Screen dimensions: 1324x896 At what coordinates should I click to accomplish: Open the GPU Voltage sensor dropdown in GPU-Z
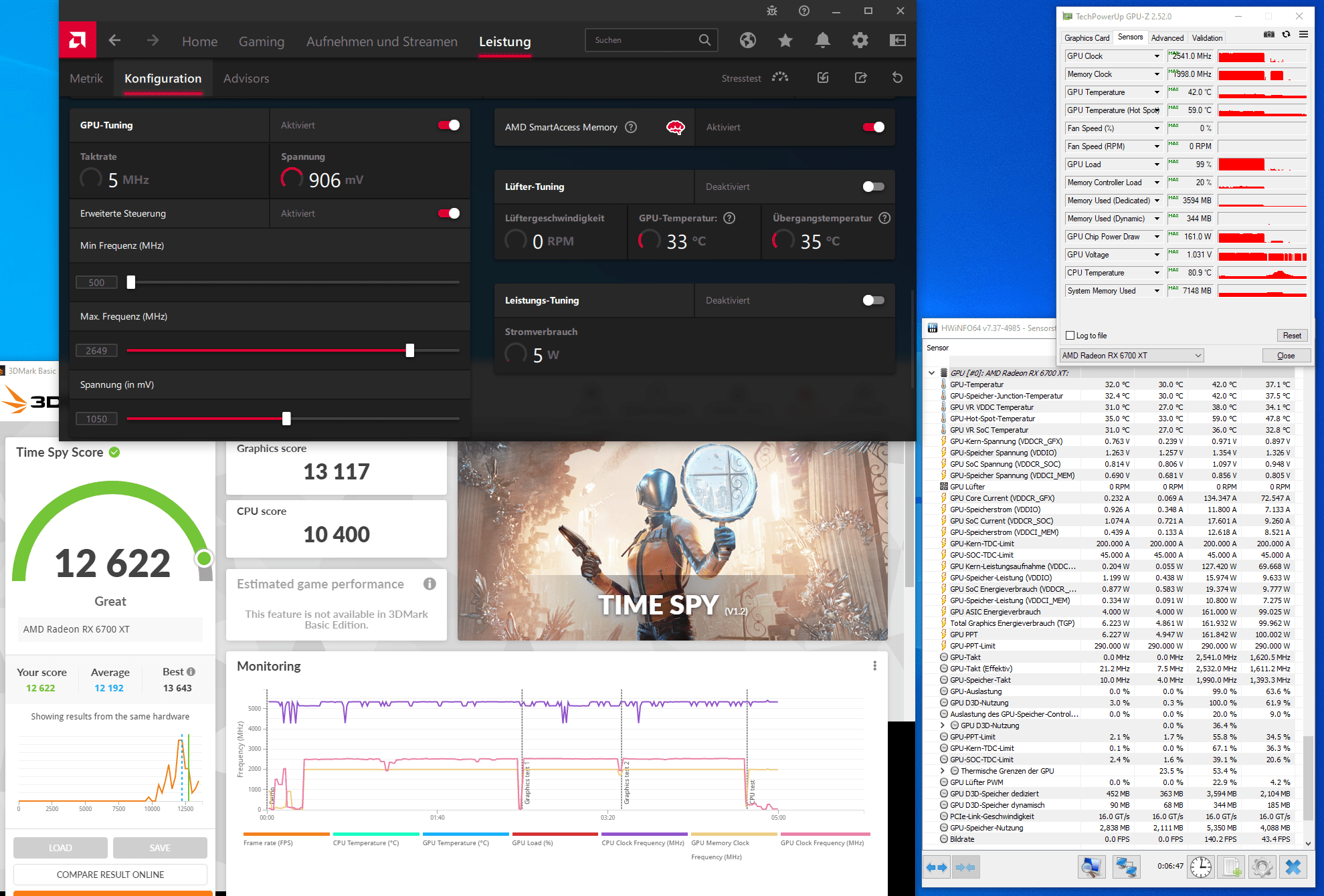pyautogui.click(x=1157, y=255)
